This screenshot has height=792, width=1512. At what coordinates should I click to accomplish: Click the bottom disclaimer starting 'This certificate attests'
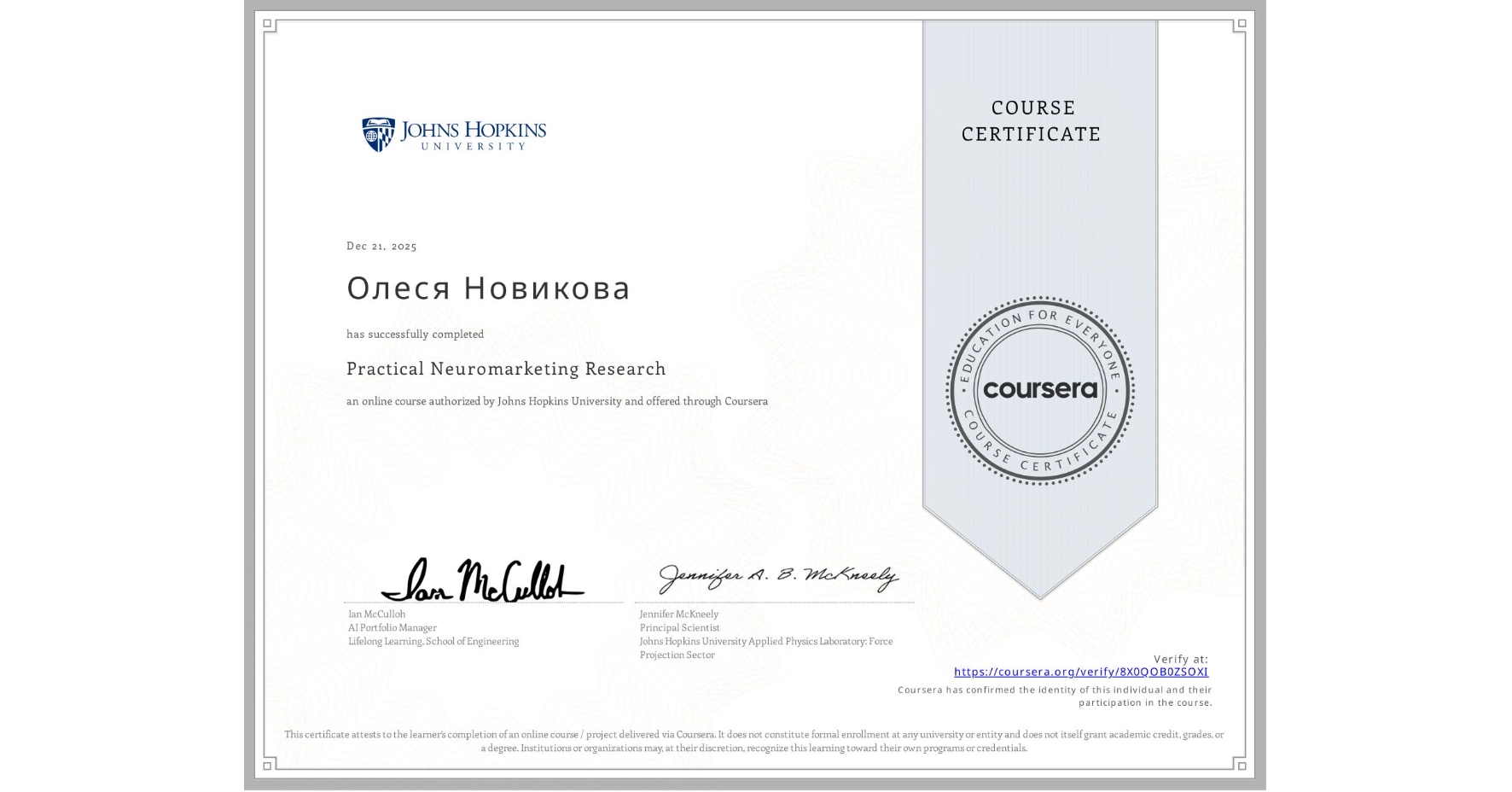754,741
